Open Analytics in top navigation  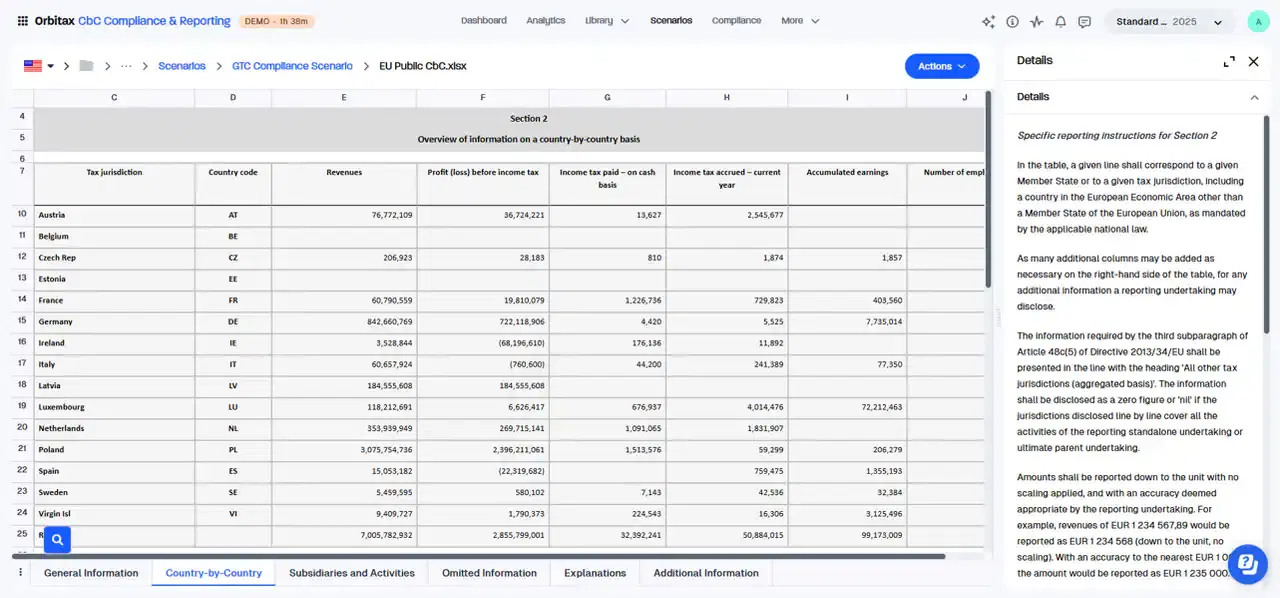coord(546,21)
